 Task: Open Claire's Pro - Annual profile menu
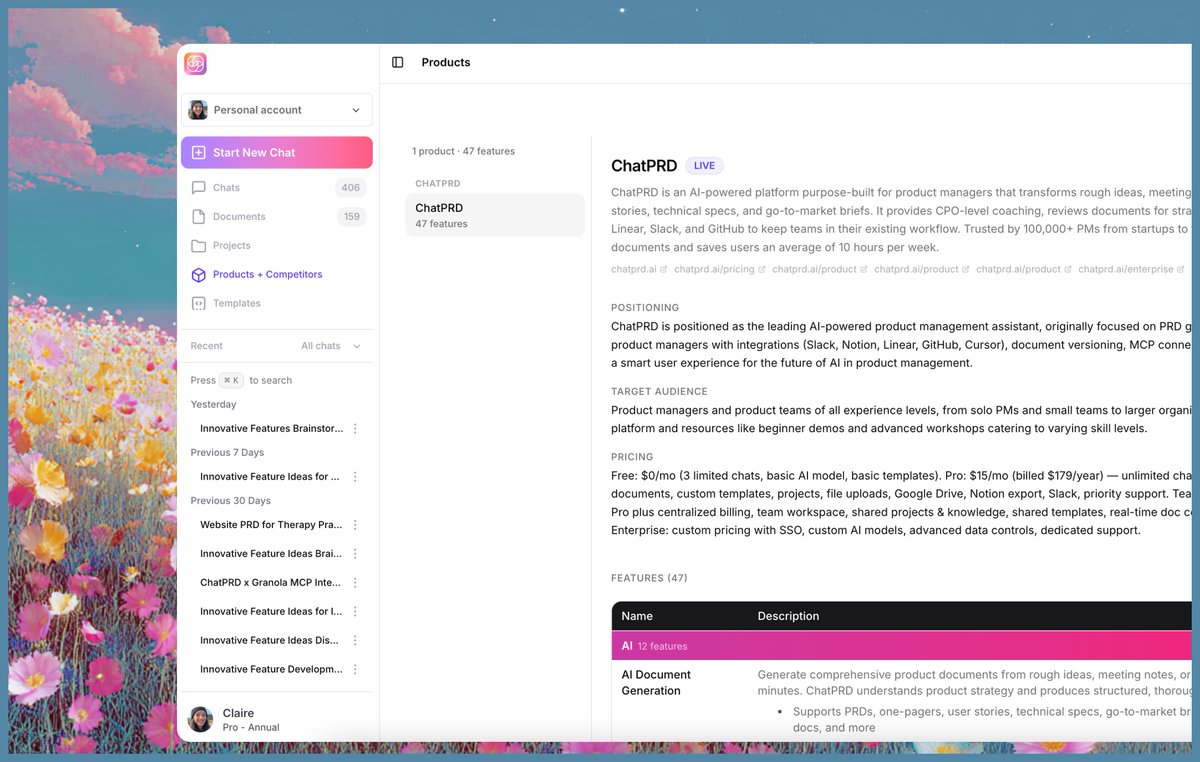point(277,720)
